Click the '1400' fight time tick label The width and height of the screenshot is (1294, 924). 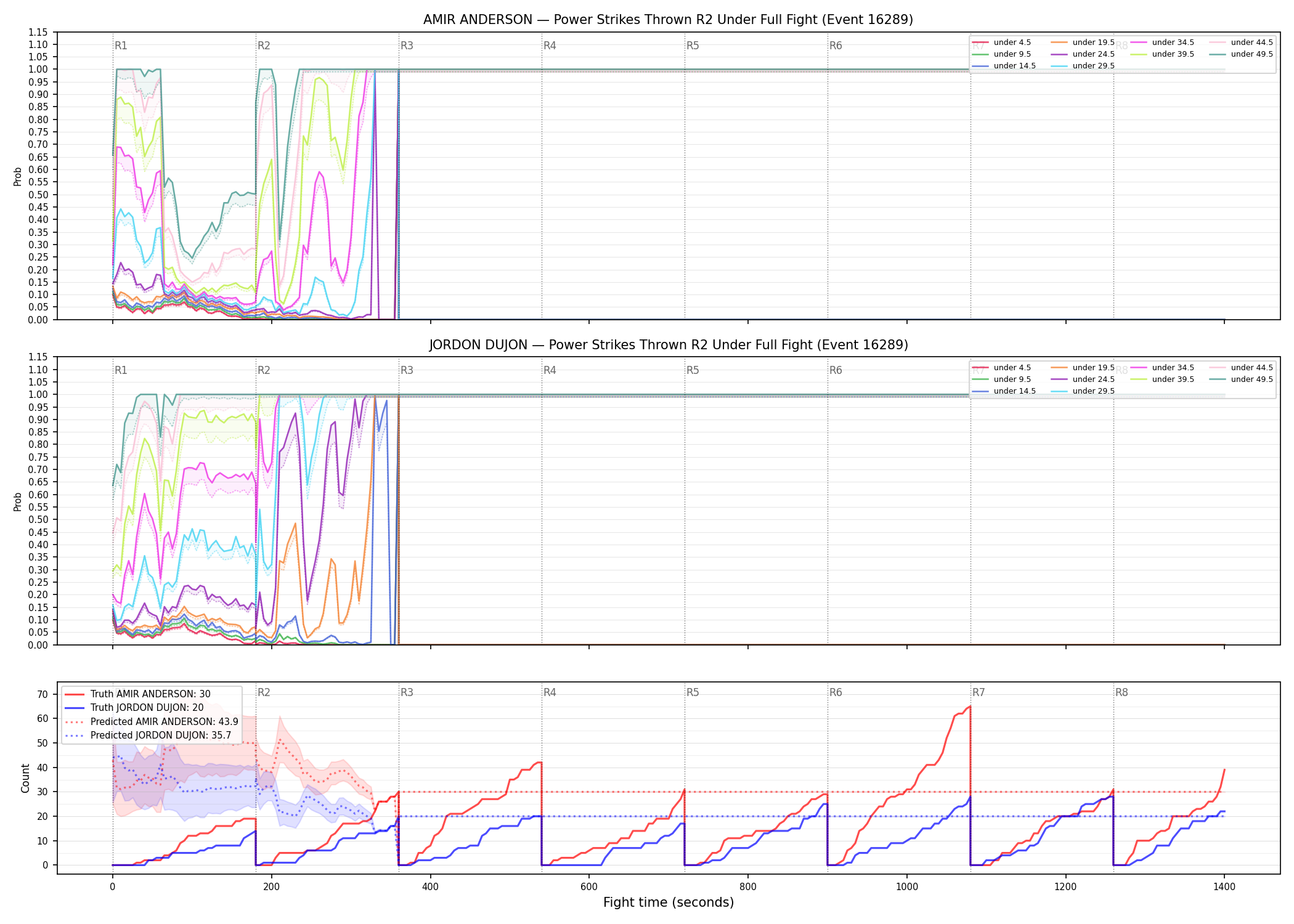[x=1224, y=887]
